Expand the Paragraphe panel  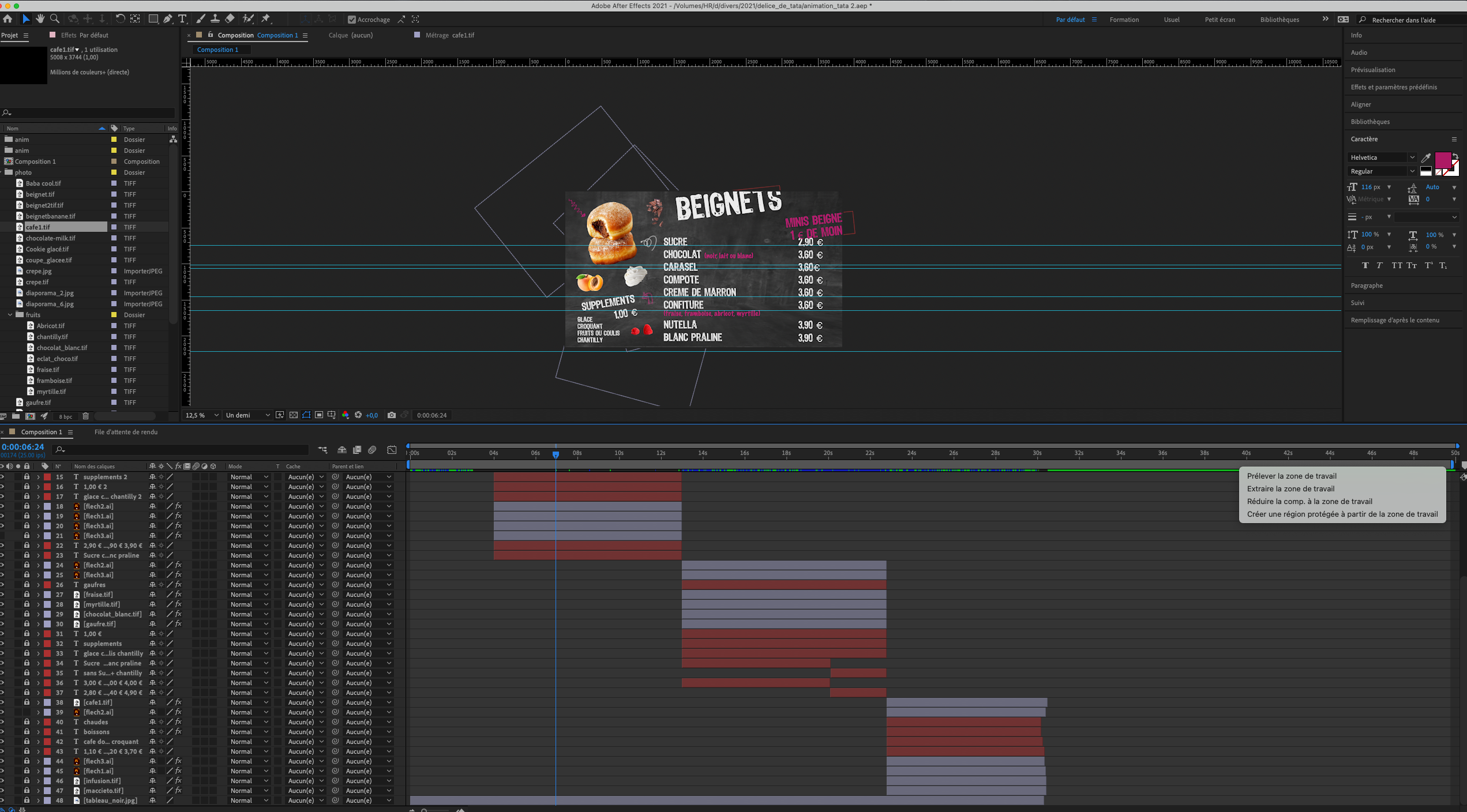pyautogui.click(x=1366, y=285)
